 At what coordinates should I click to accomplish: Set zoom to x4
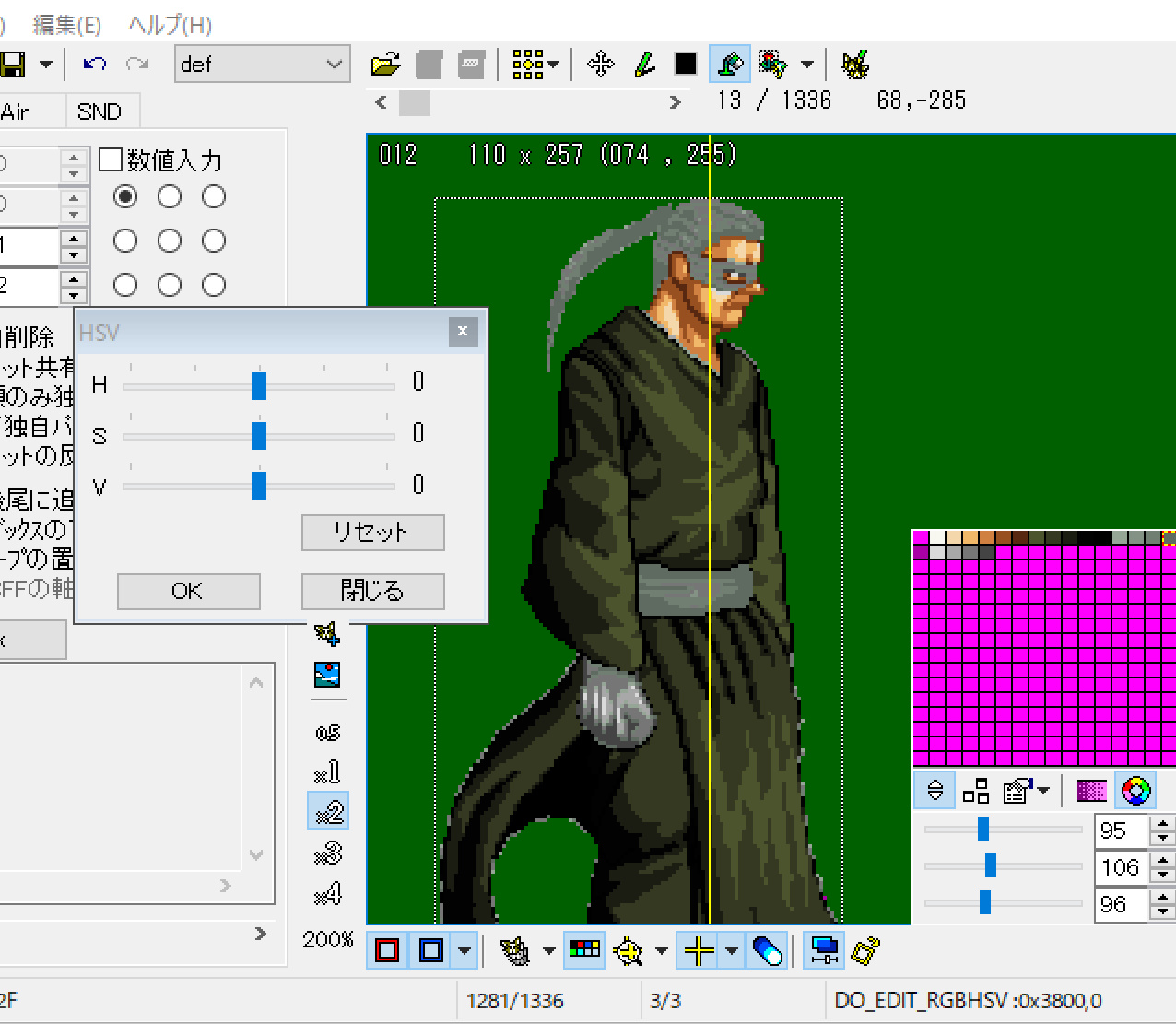[328, 894]
